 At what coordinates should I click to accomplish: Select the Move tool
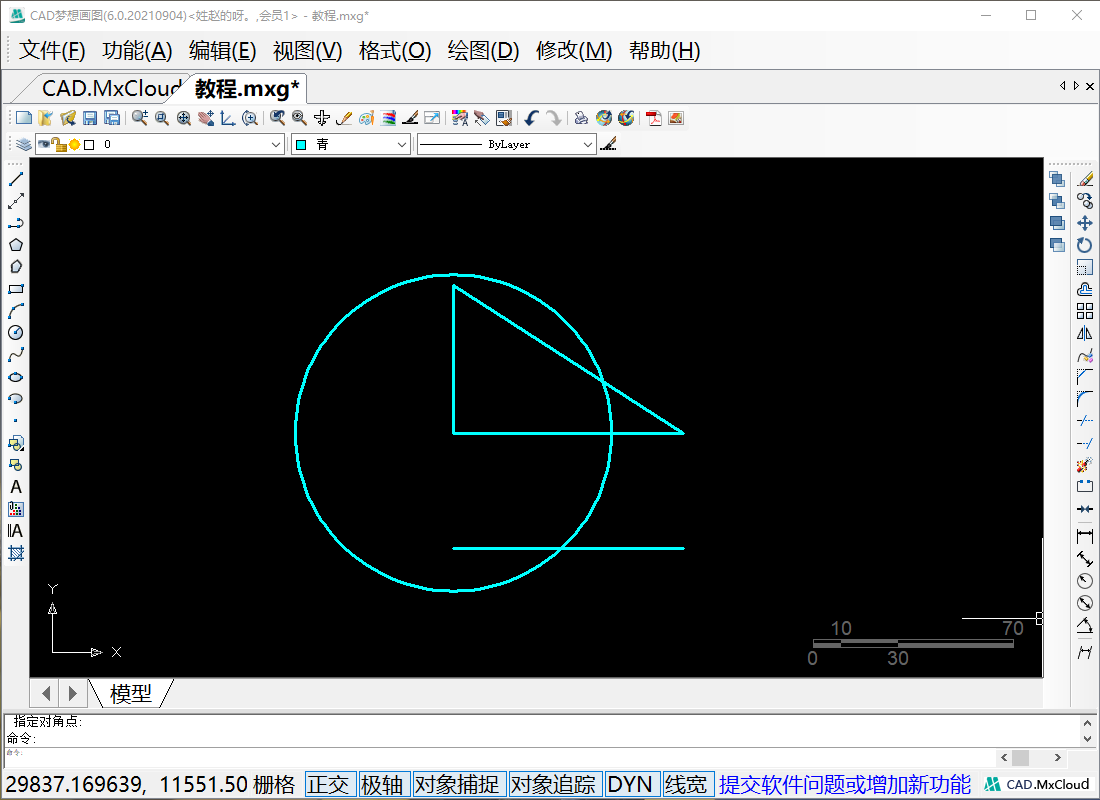1085,223
